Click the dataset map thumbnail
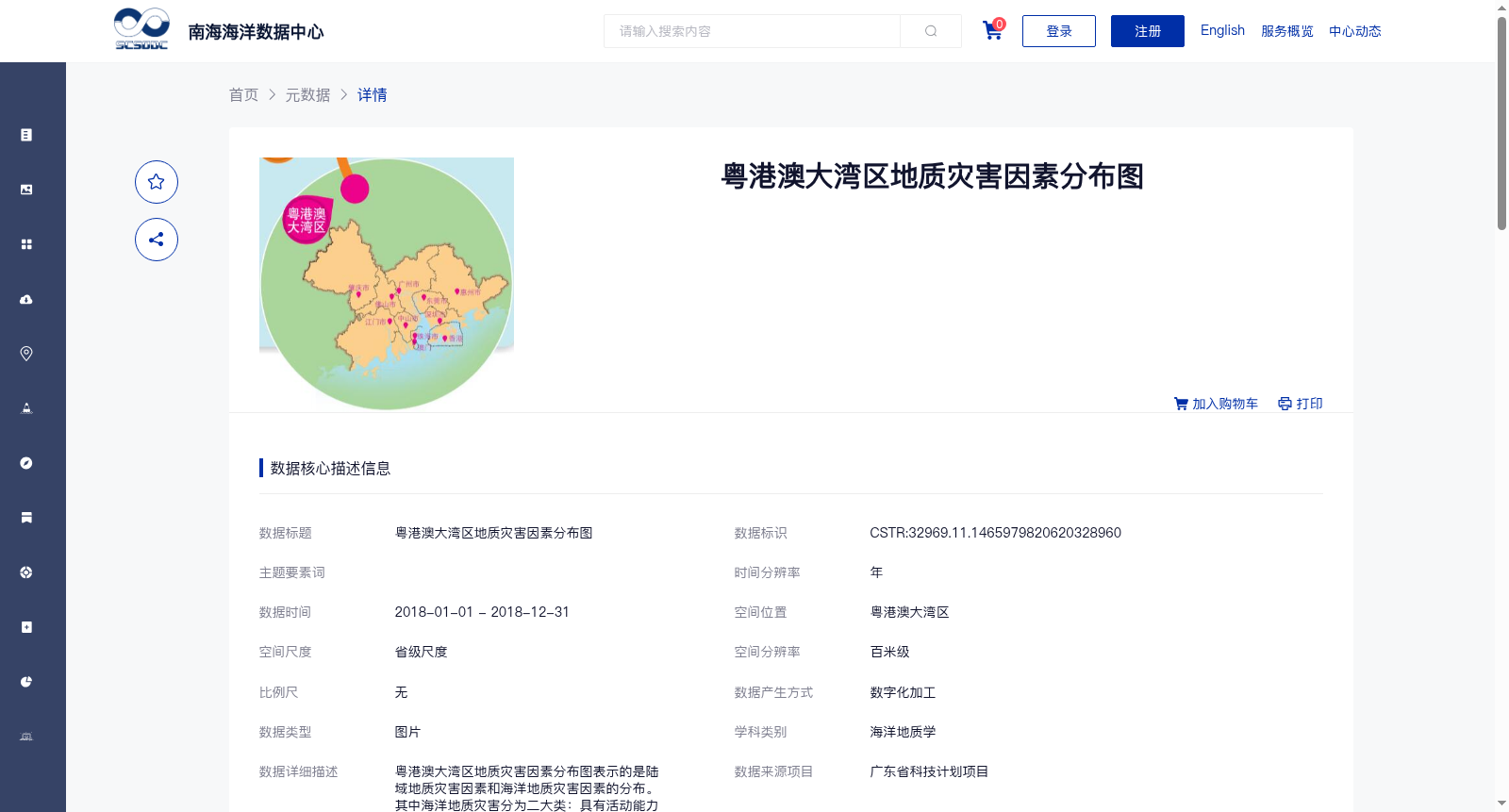This screenshot has height=812, width=1509. [x=387, y=284]
